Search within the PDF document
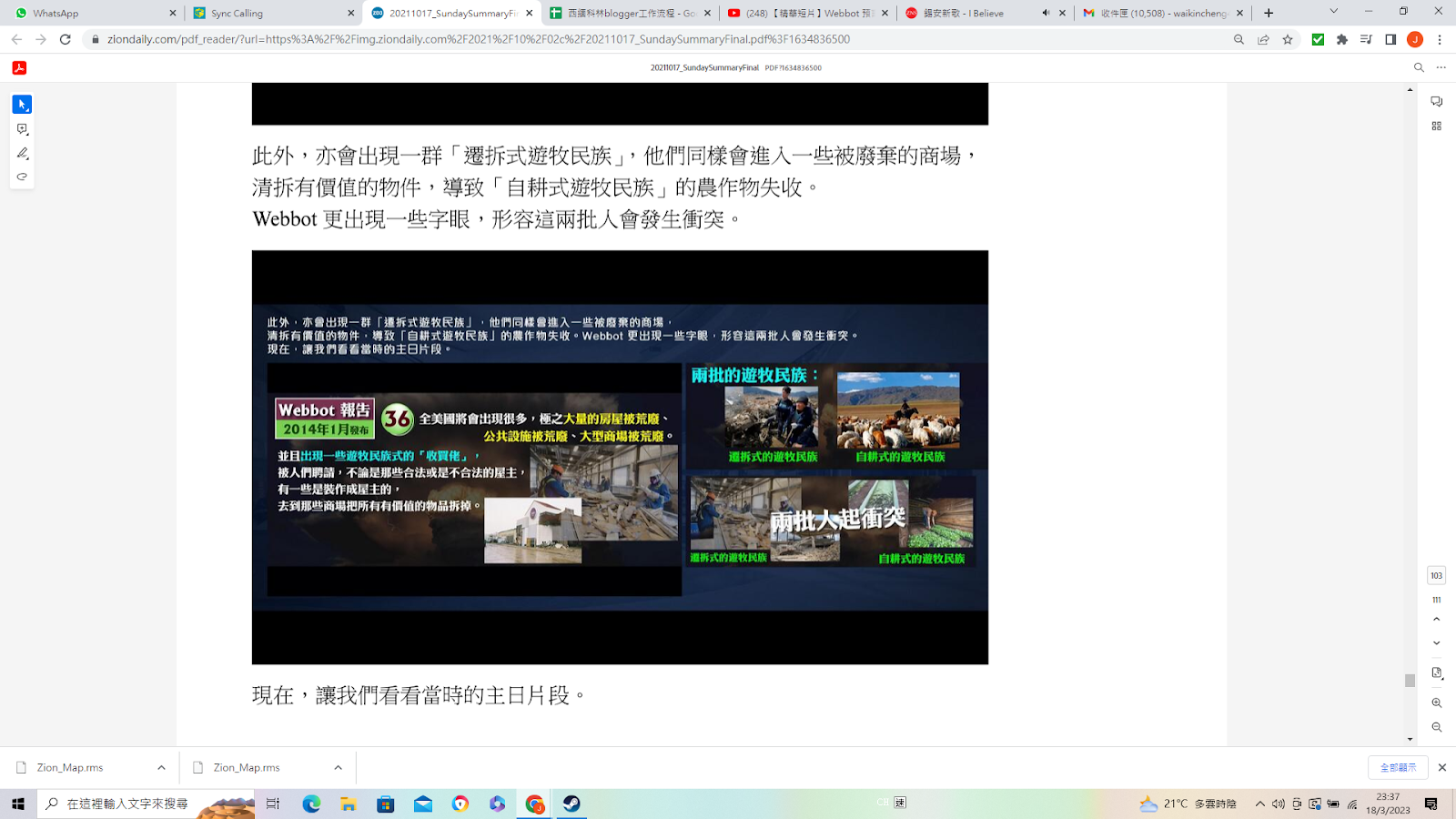Viewport: 1456px width, 819px height. coord(1419,67)
